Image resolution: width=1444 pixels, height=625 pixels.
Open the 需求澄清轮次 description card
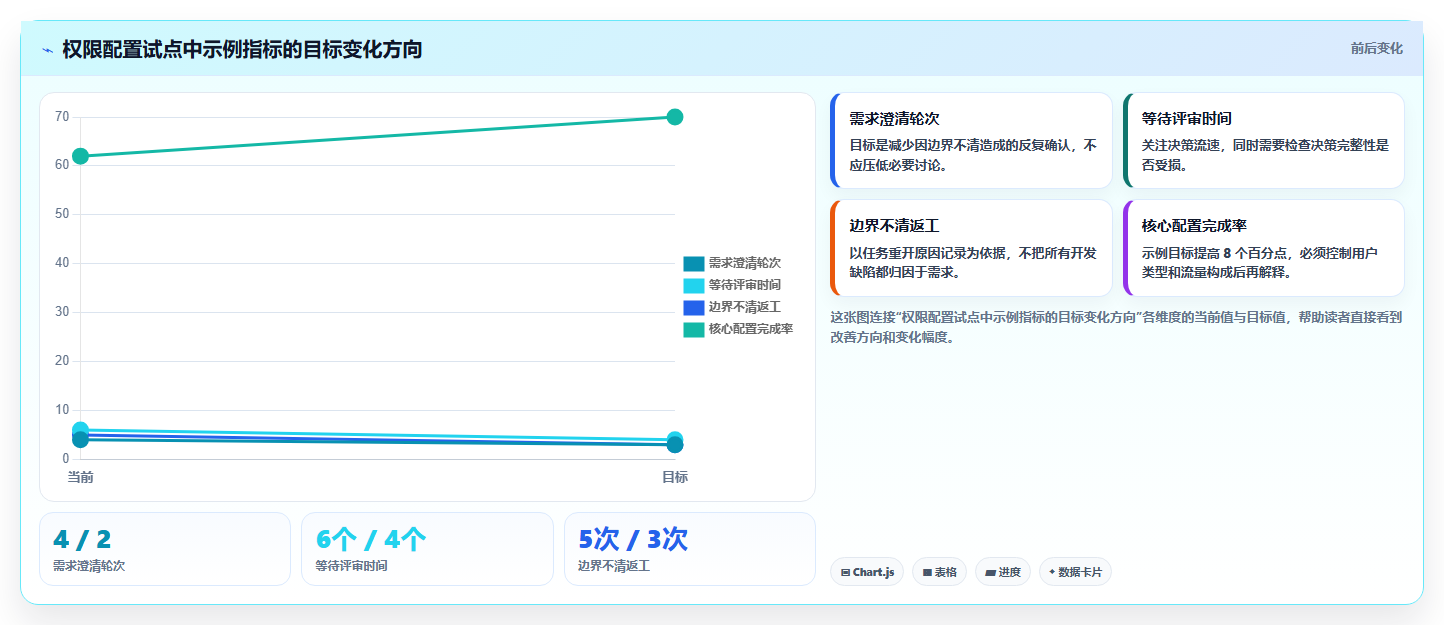[971, 140]
